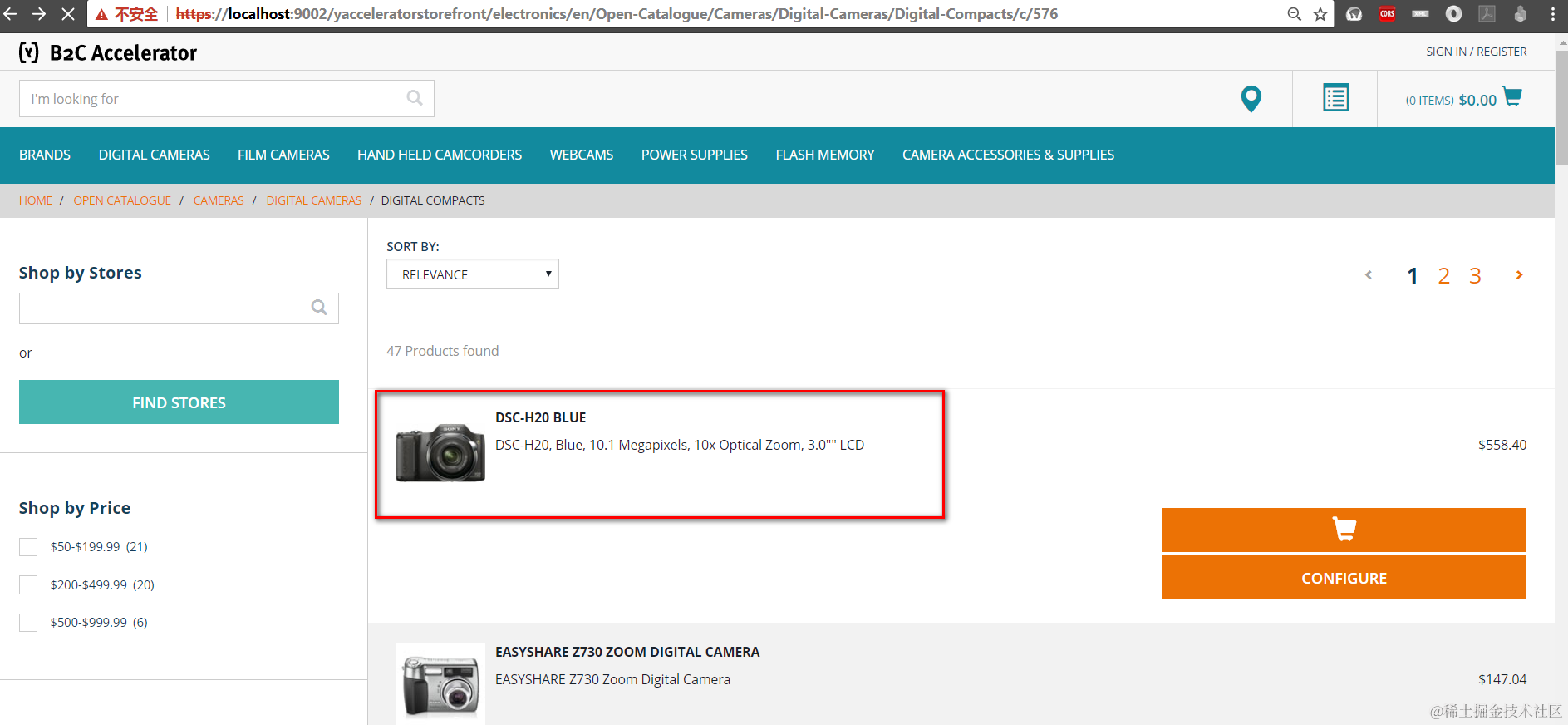This screenshot has height=725, width=1568.
Task: Open the quick order list icon
Action: (1335, 98)
